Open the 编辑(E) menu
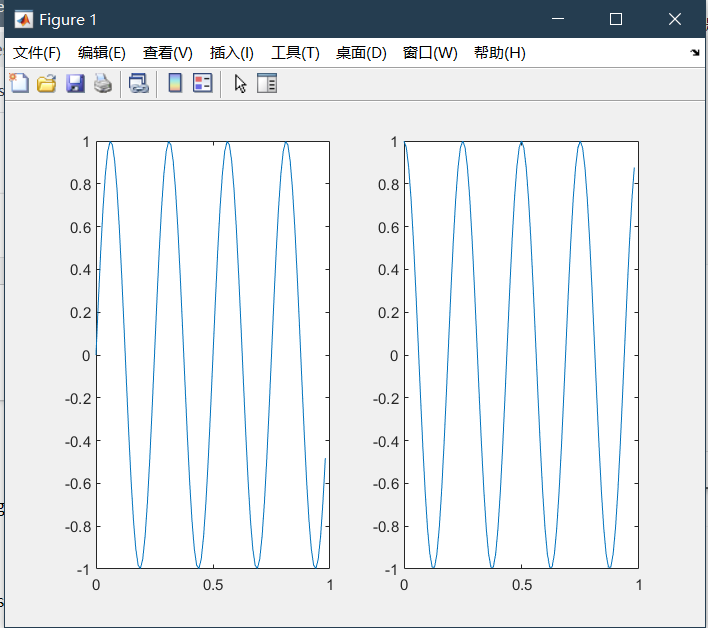 (x=102, y=53)
